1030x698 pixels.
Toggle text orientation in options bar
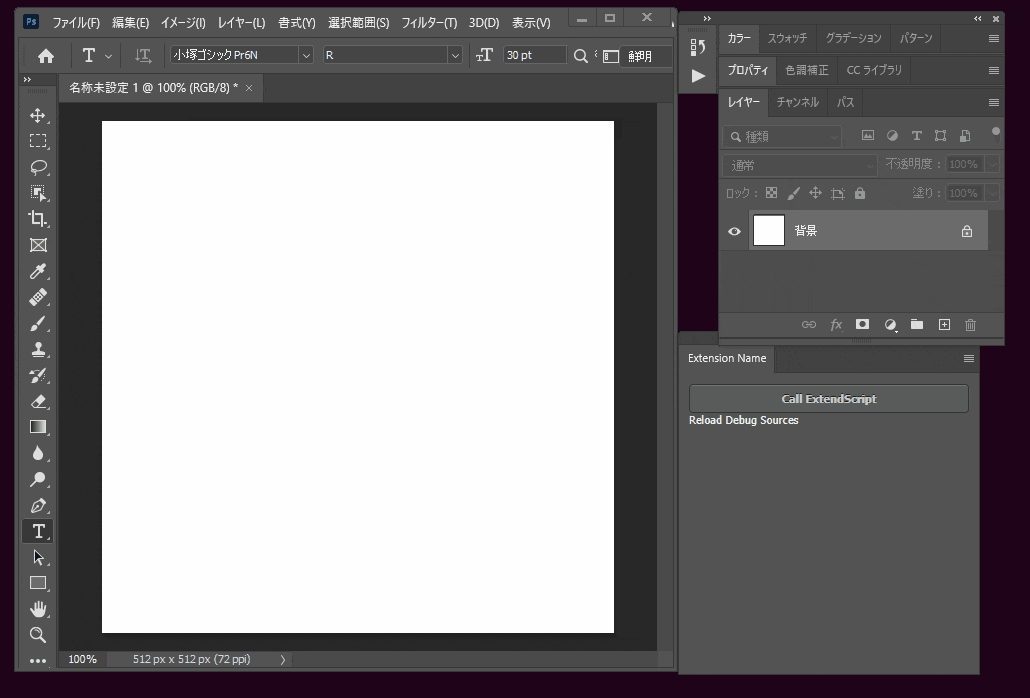pos(143,56)
